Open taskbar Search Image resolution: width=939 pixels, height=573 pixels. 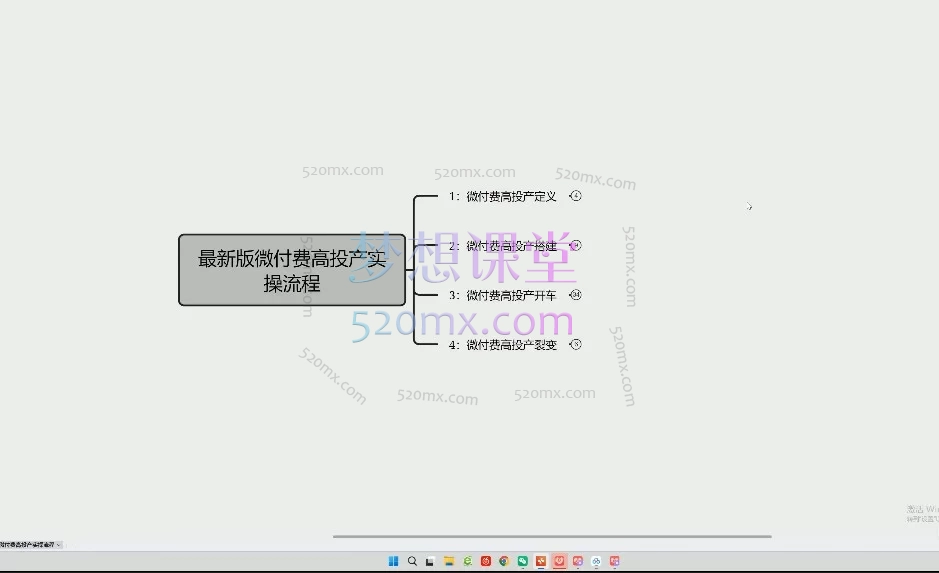pyautogui.click(x=412, y=561)
